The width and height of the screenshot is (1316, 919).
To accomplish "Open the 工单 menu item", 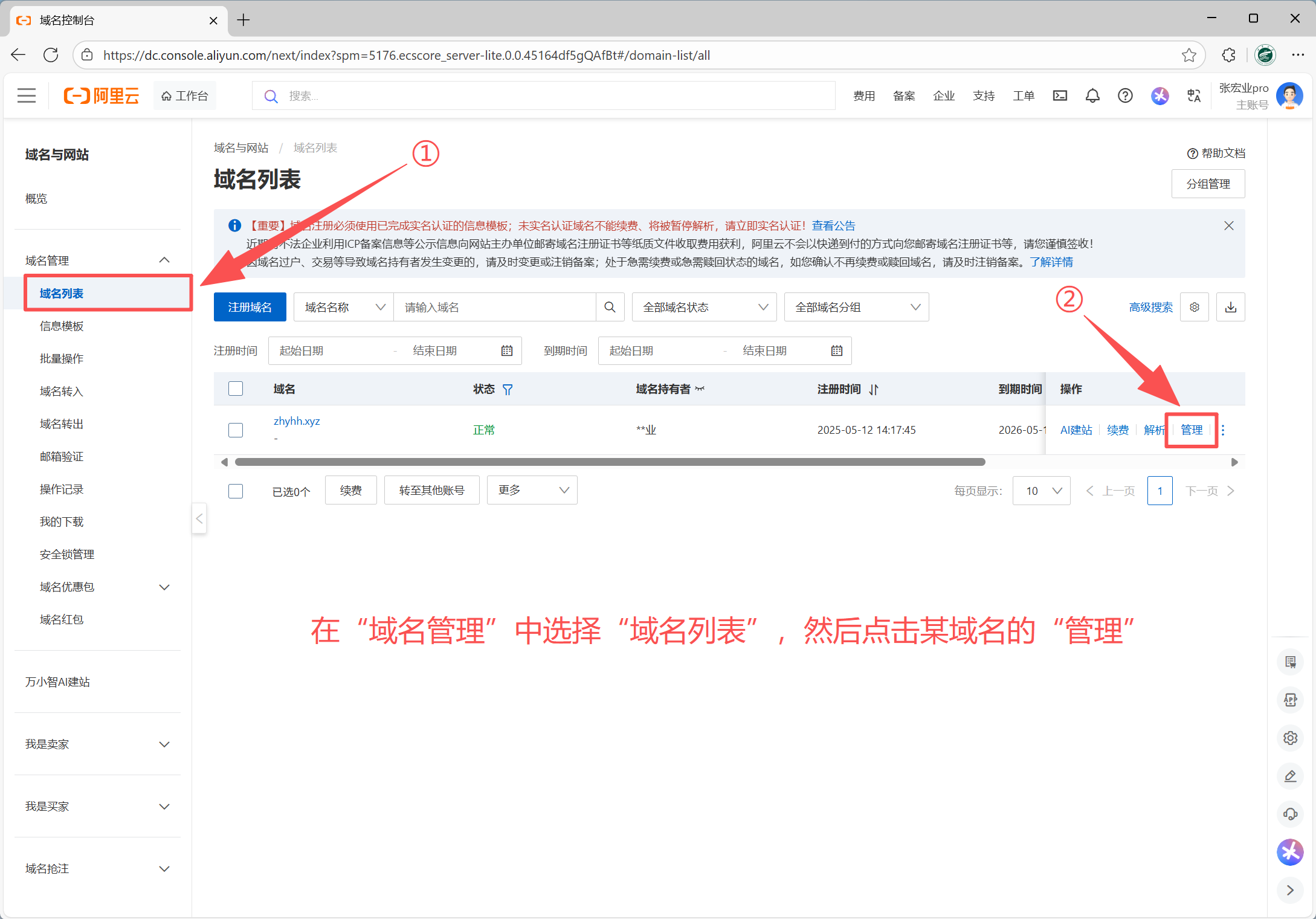I will [x=1024, y=95].
